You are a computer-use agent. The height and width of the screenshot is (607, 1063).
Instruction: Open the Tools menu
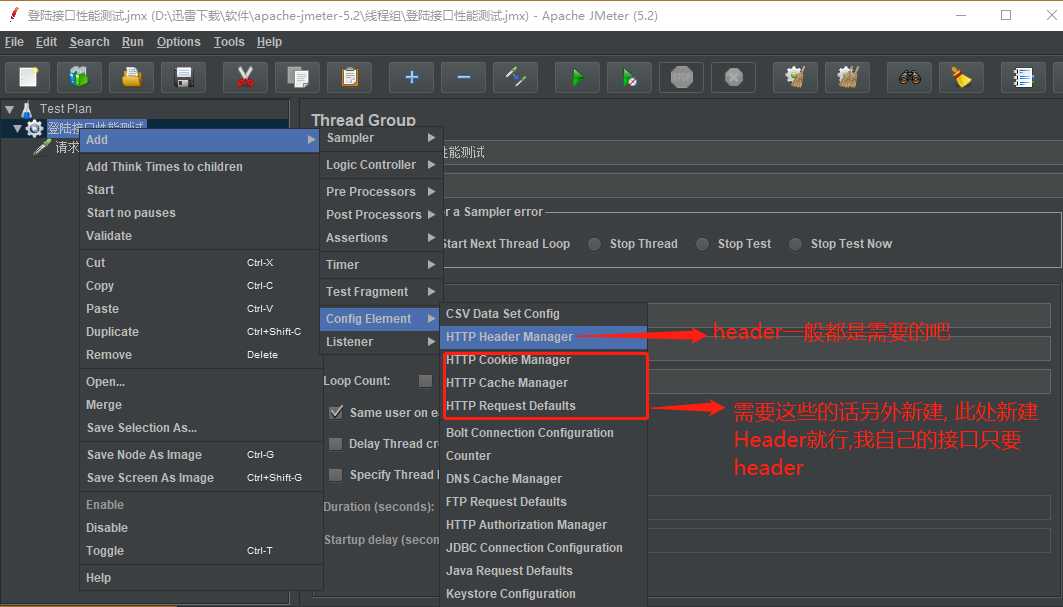[229, 42]
